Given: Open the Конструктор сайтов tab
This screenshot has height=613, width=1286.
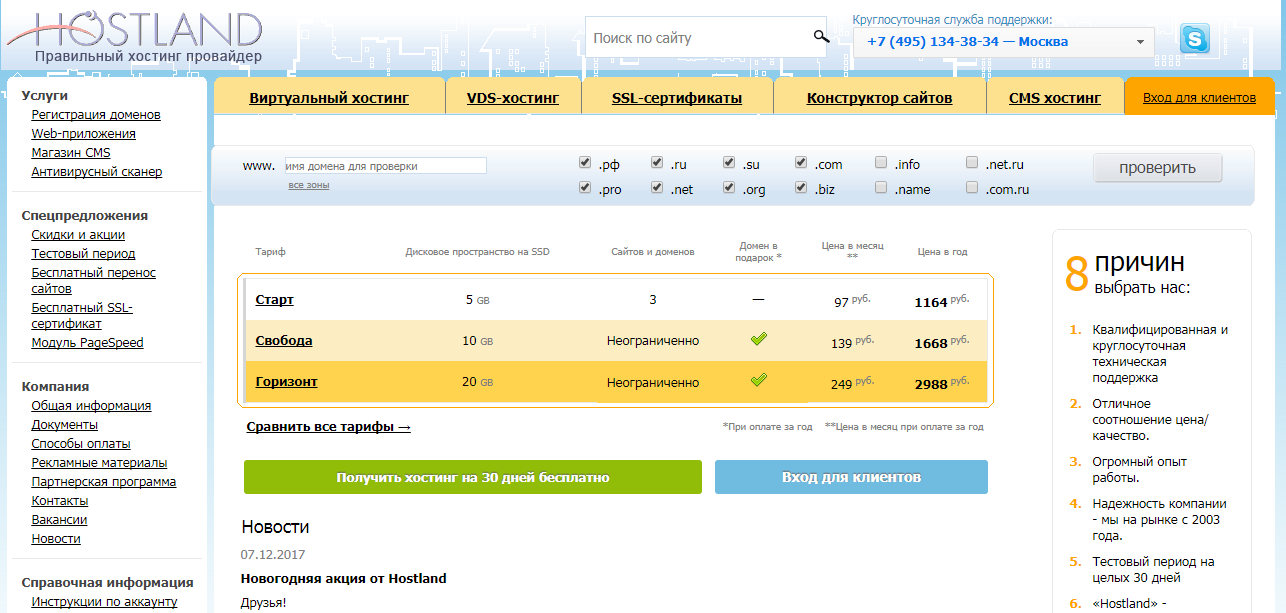Looking at the screenshot, I should [x=879, y=95].
